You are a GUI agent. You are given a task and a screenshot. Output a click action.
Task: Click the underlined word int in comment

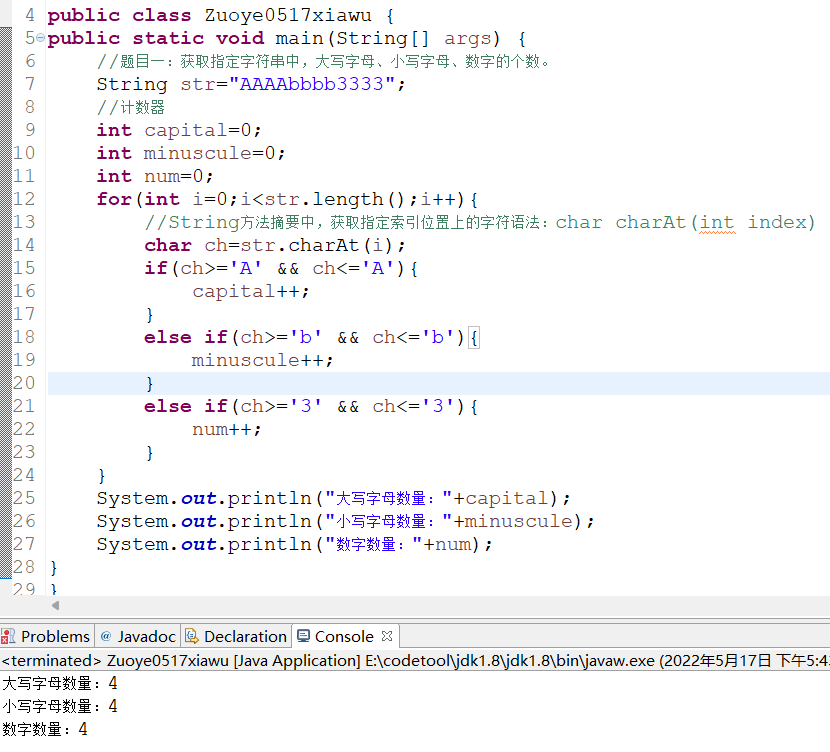click(717, 222)
